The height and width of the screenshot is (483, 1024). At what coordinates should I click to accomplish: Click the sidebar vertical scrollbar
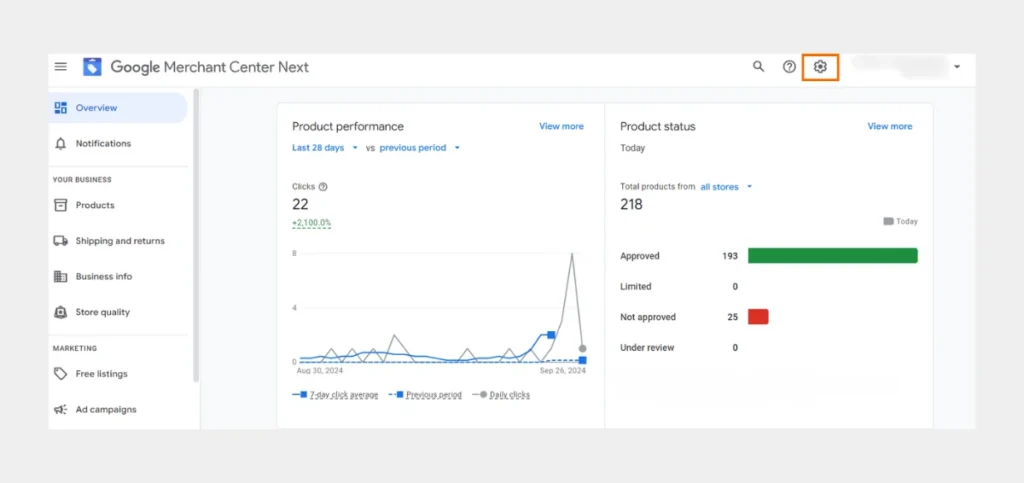tap(196, 235)
